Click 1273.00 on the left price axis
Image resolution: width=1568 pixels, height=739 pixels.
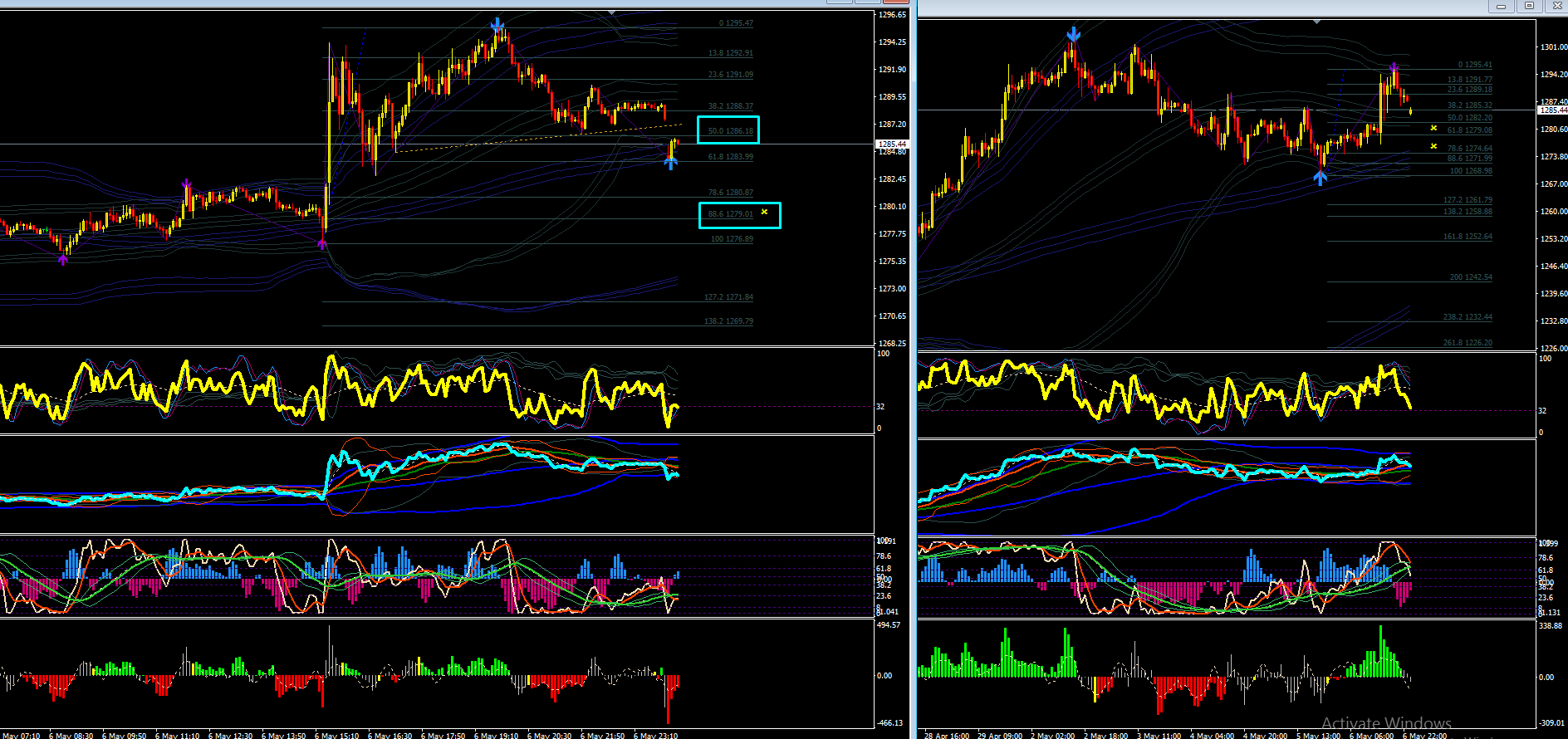(892, 289)
